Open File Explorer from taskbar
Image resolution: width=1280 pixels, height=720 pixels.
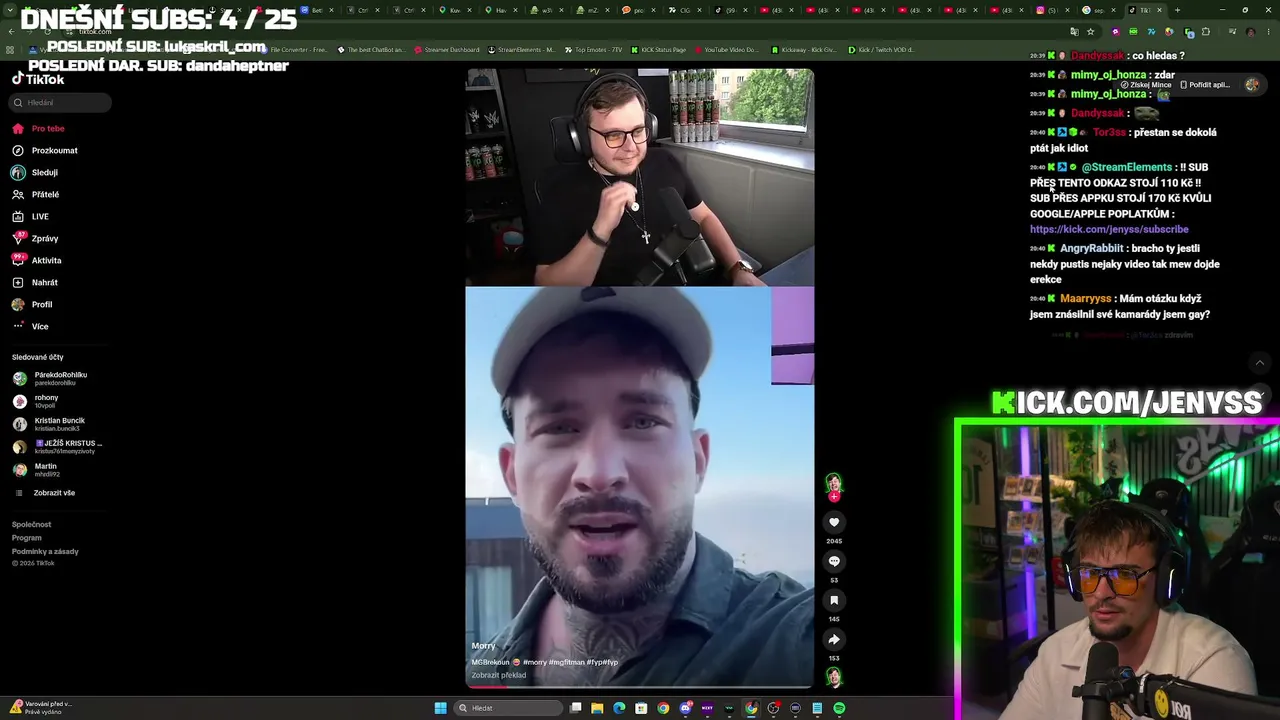pyautogui.click(x=597, y=708)
